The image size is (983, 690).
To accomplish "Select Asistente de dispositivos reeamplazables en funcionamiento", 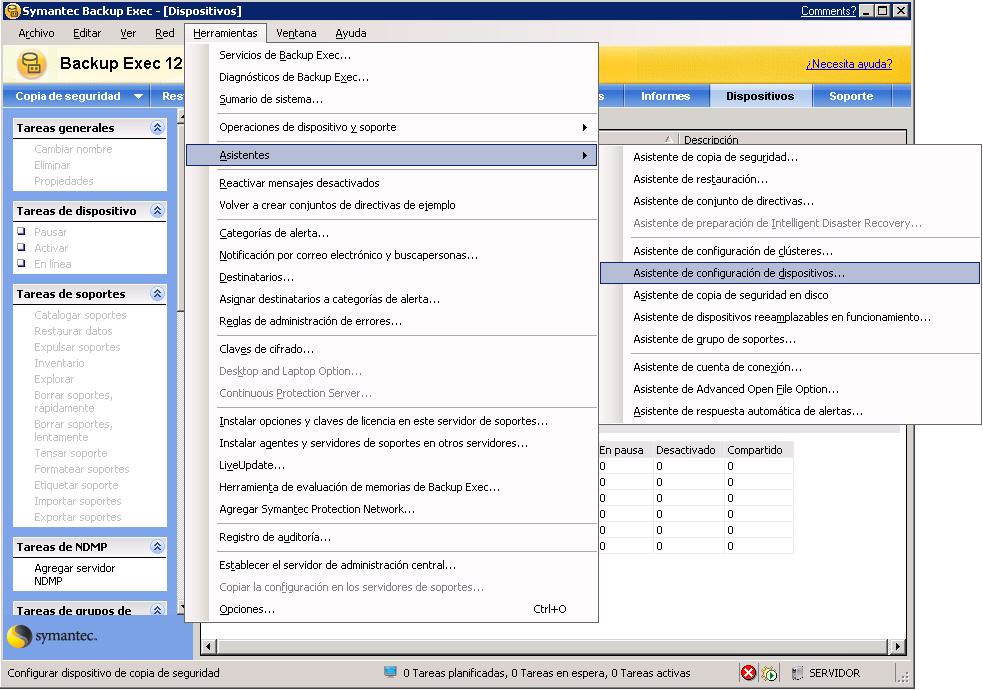I will [790, 317].
